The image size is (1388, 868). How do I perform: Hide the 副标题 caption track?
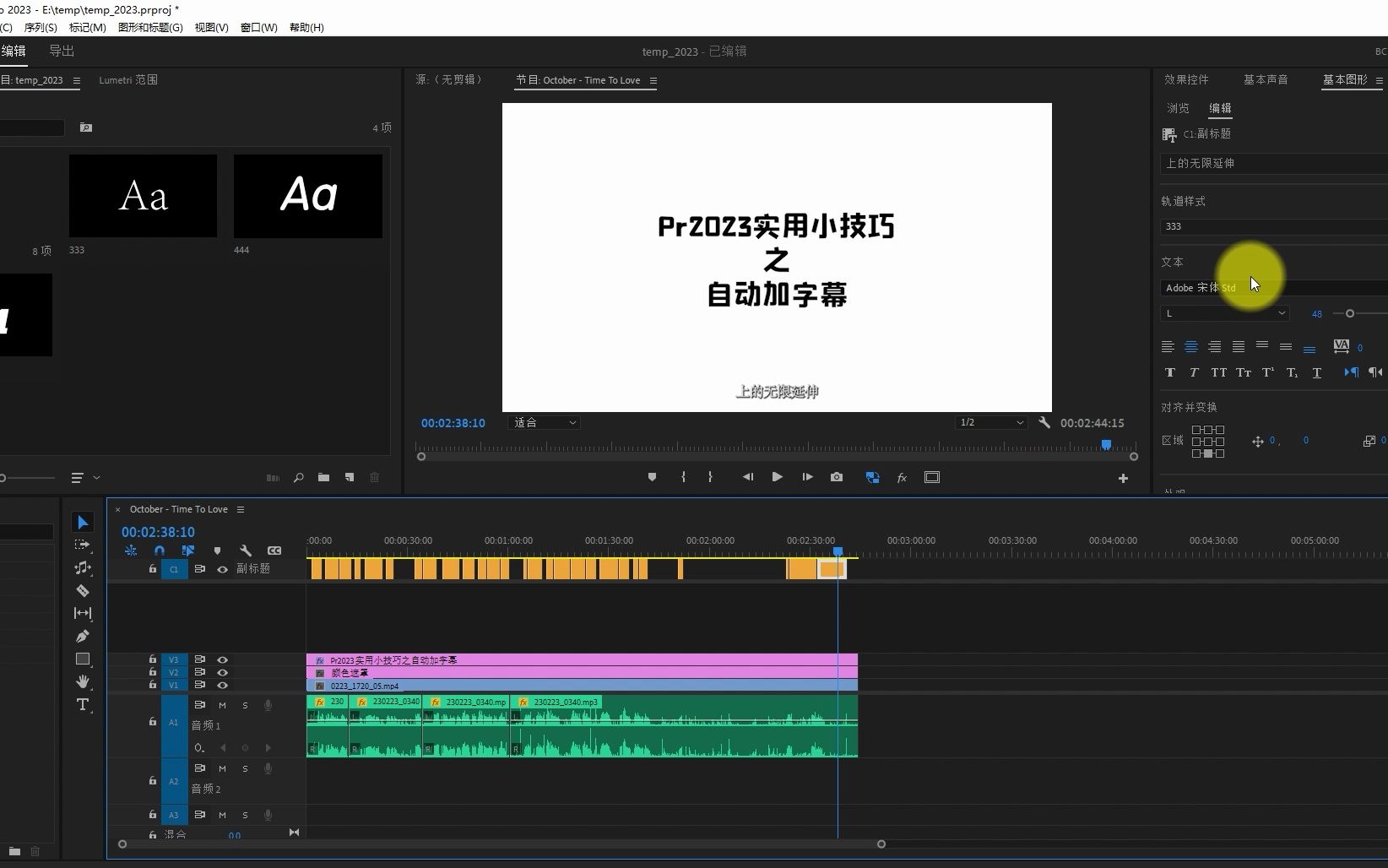[222, 569]
